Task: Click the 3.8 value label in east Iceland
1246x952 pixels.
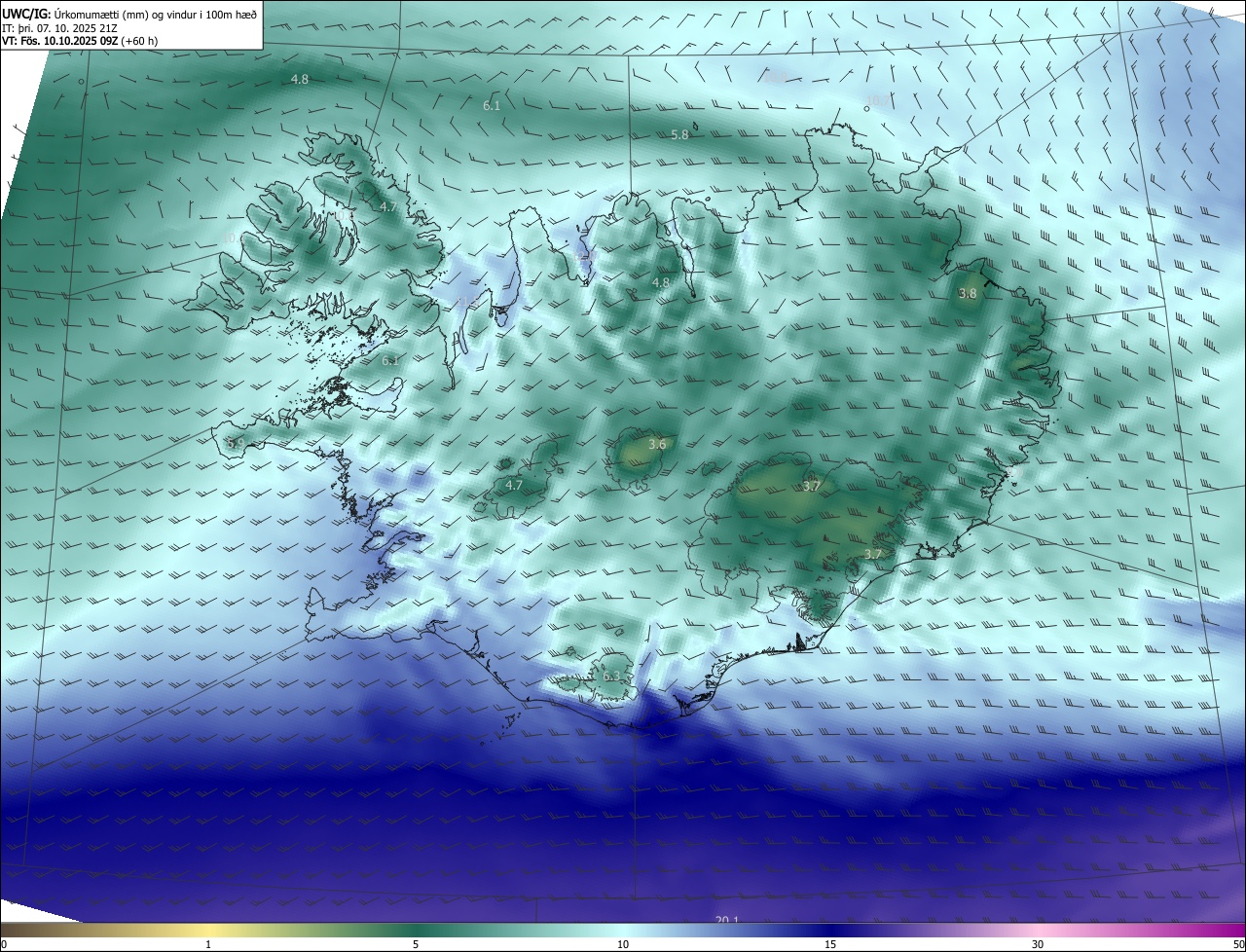Action: click(x=968, y=293)
